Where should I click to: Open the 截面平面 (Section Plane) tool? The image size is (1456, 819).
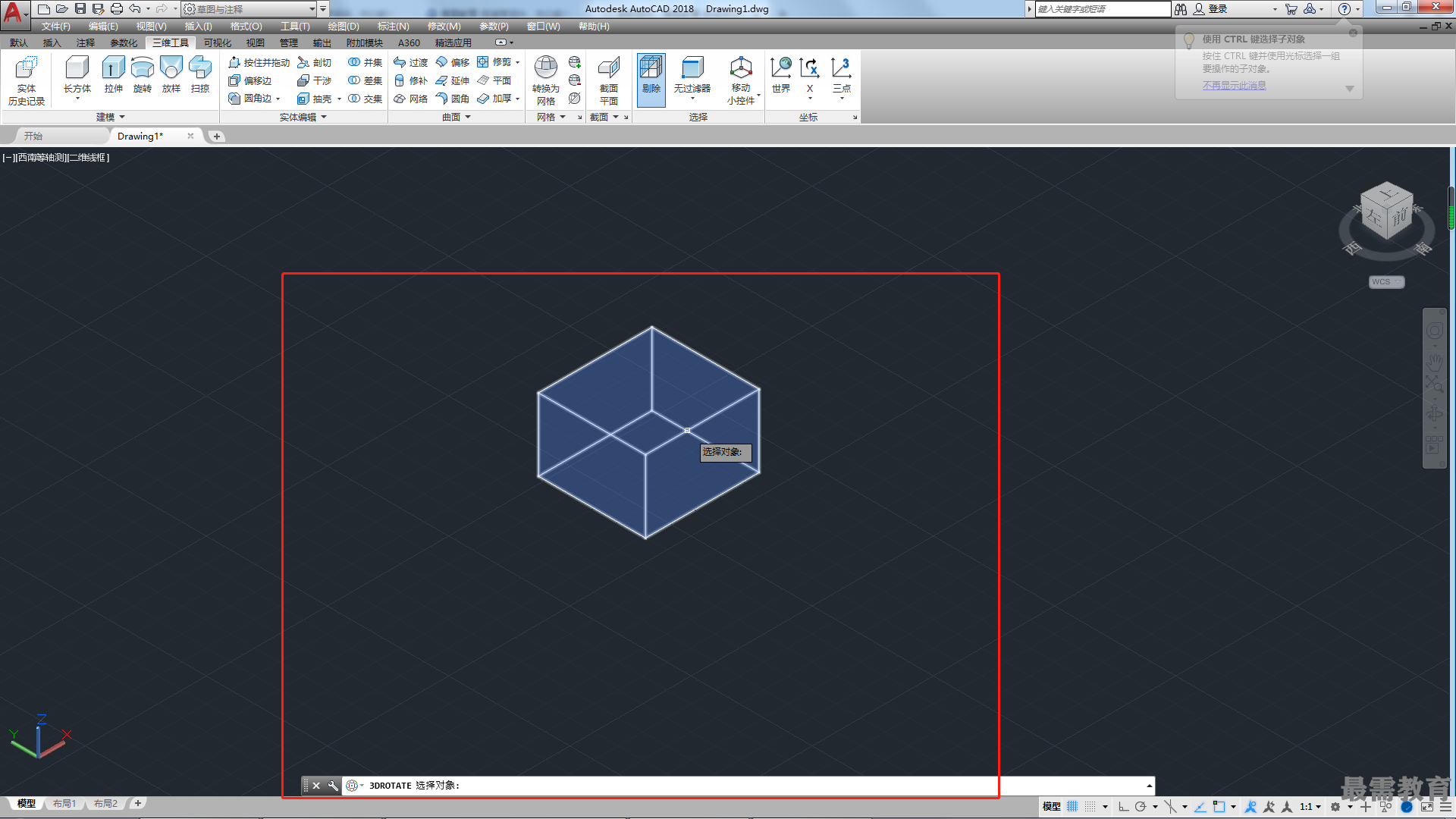point(609,80)
